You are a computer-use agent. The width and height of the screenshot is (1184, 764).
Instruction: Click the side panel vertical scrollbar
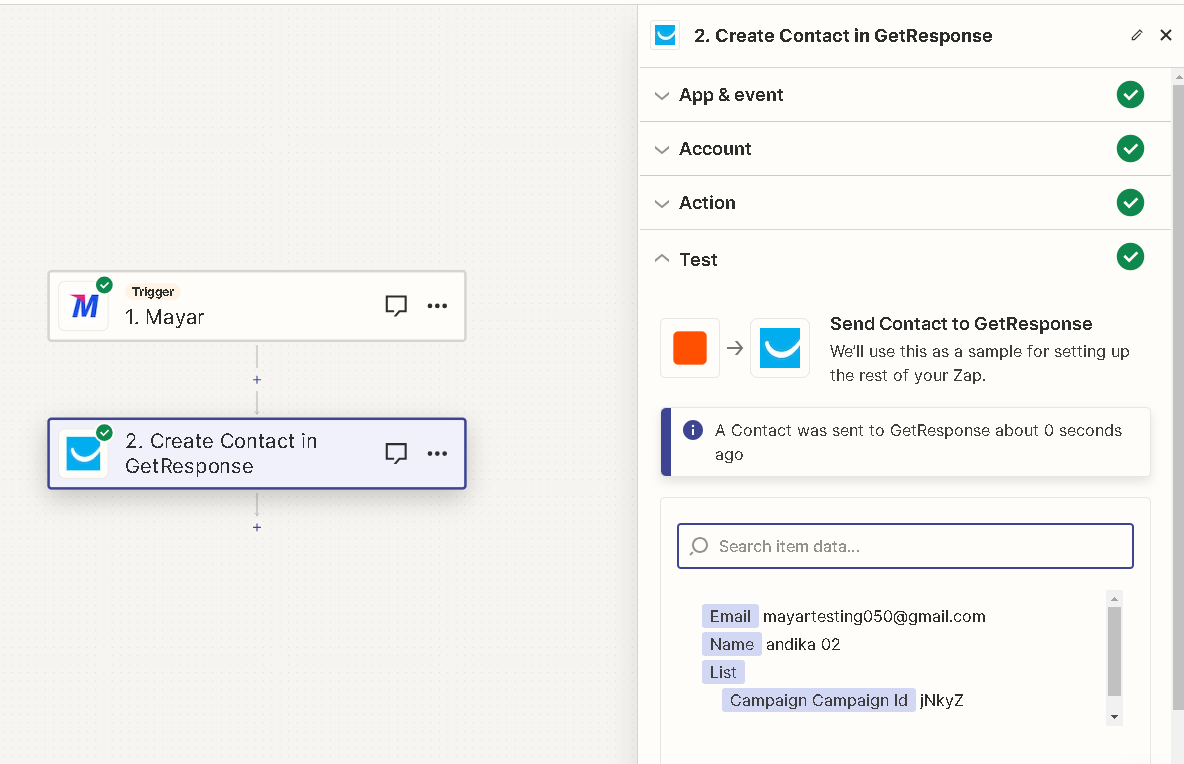click(1178, 396)
